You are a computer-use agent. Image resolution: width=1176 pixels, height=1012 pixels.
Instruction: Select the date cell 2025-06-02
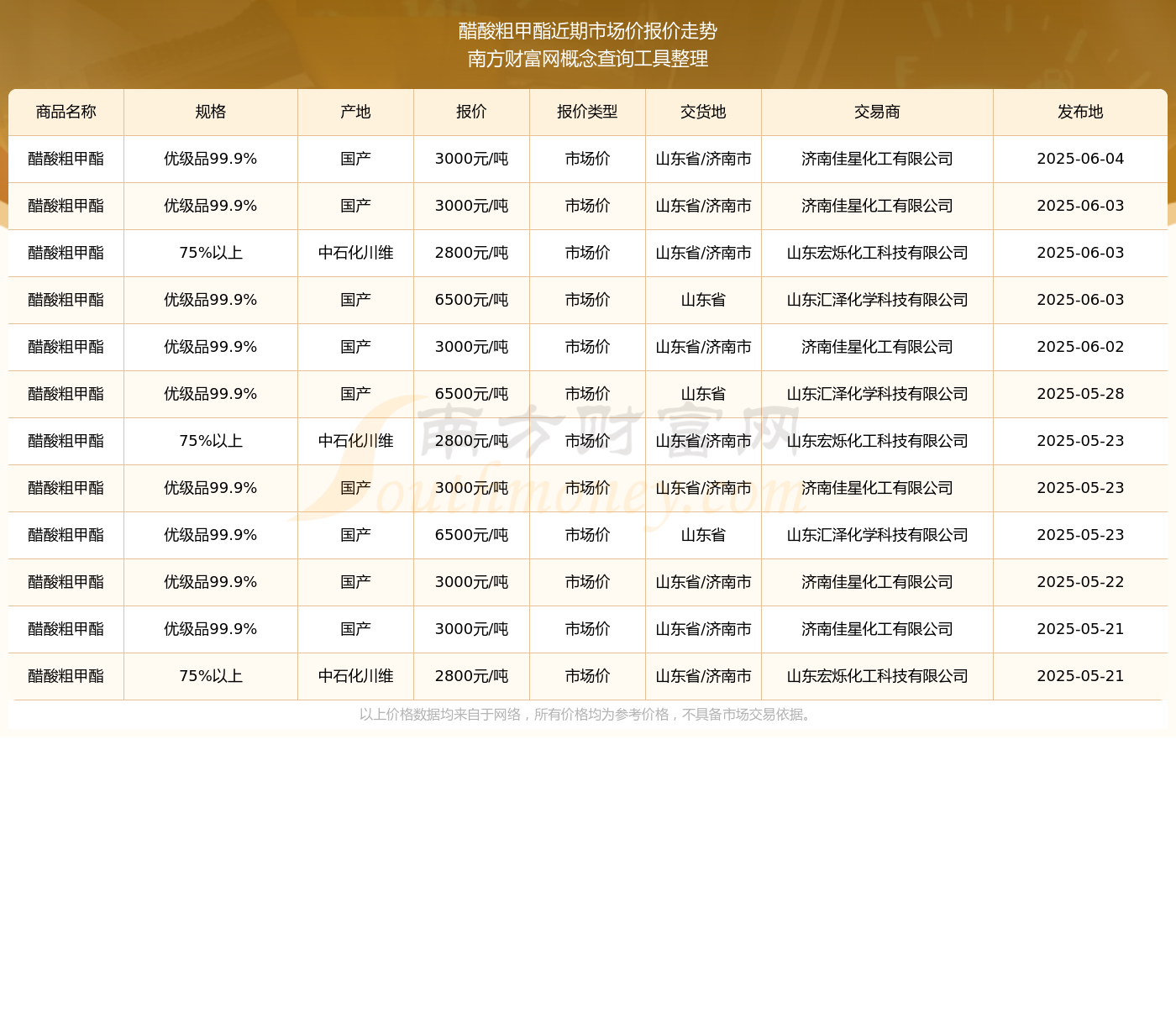point(1081,347)
